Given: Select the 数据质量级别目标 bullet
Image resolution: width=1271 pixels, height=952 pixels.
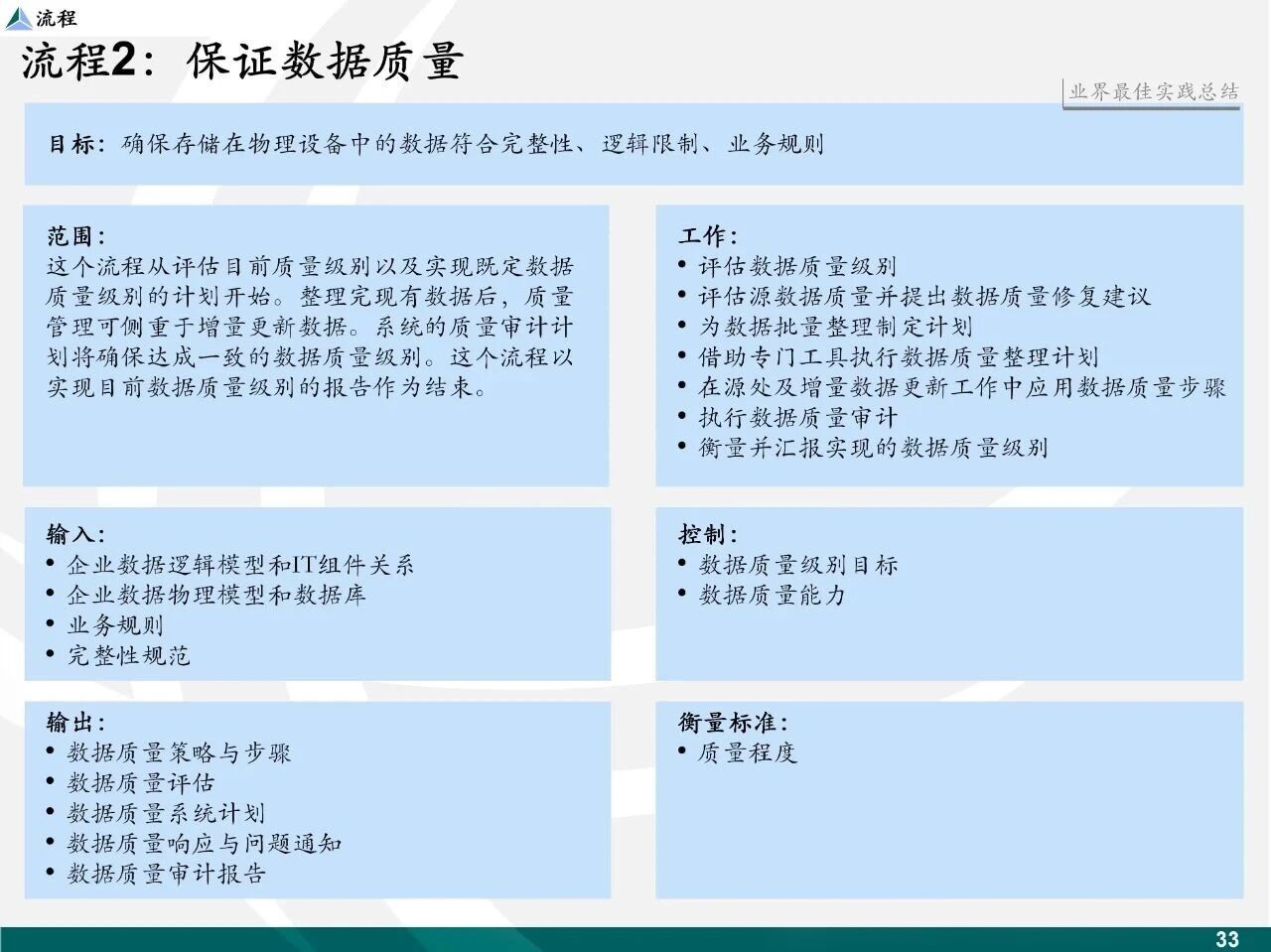Looking at the screenshot, I should 797,566.
